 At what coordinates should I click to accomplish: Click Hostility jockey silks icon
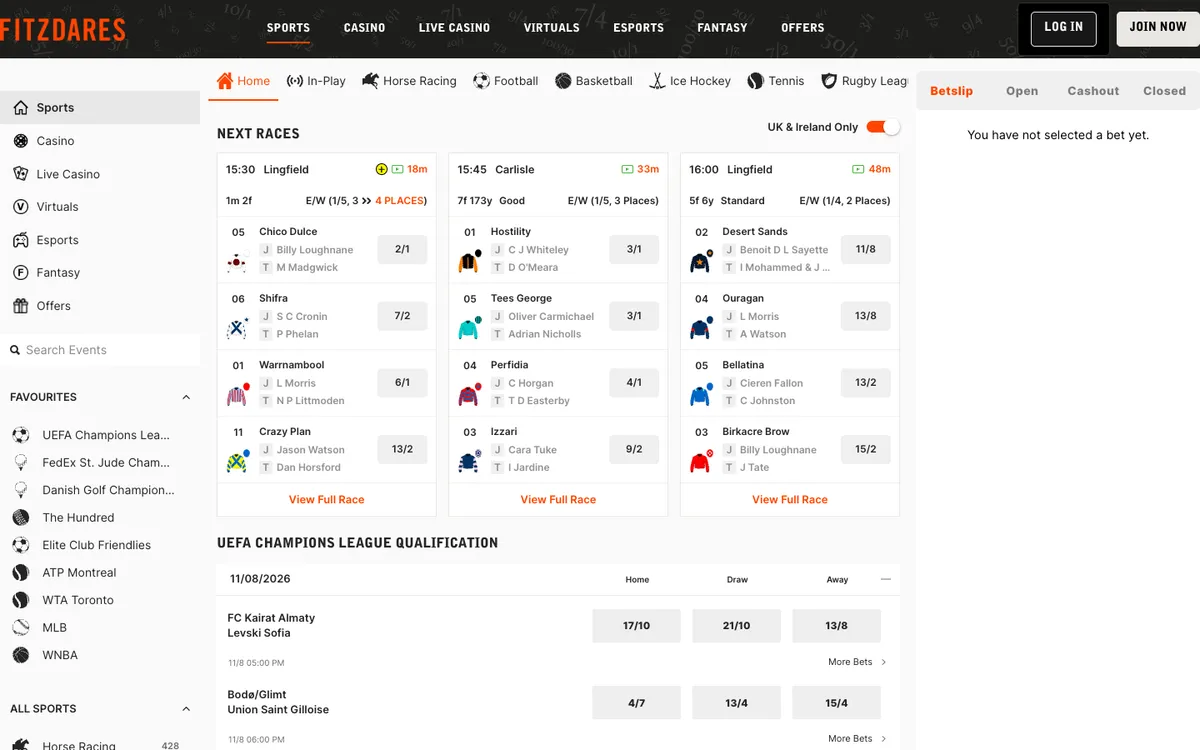pyautogui.click(x=470, y=262)
